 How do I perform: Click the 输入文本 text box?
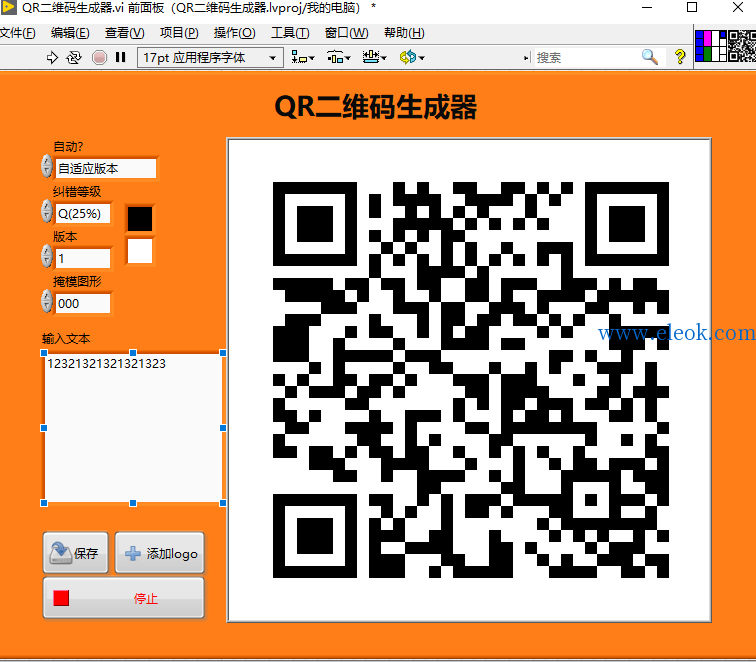134,428
